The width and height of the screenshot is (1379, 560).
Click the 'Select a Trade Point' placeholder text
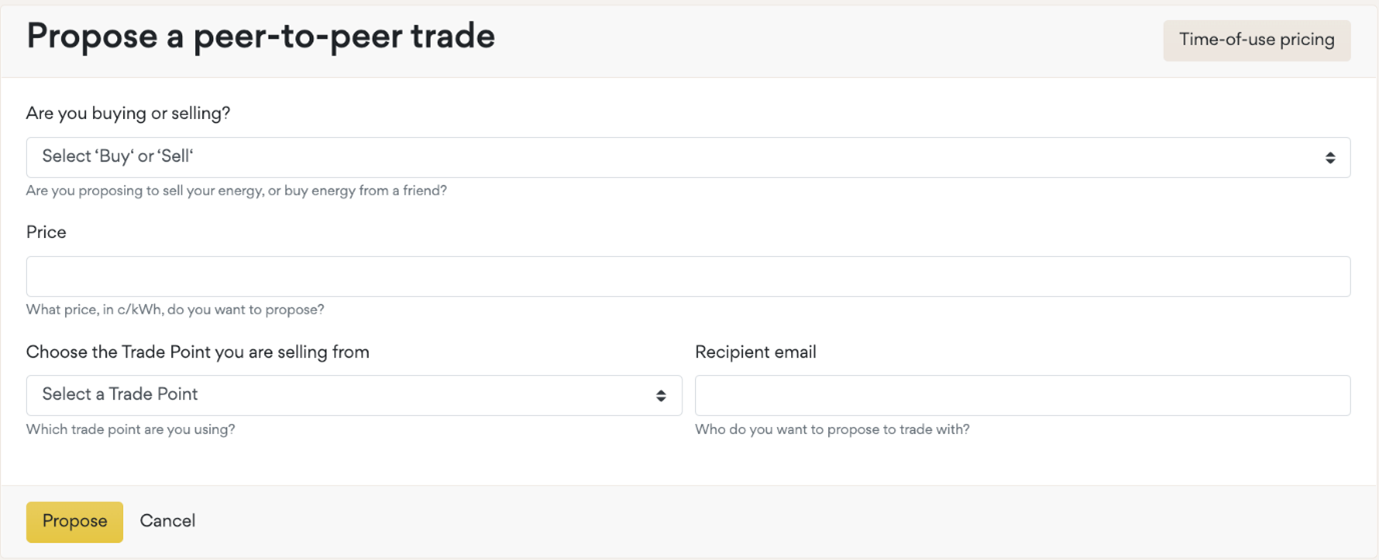(x=120, y=395)
